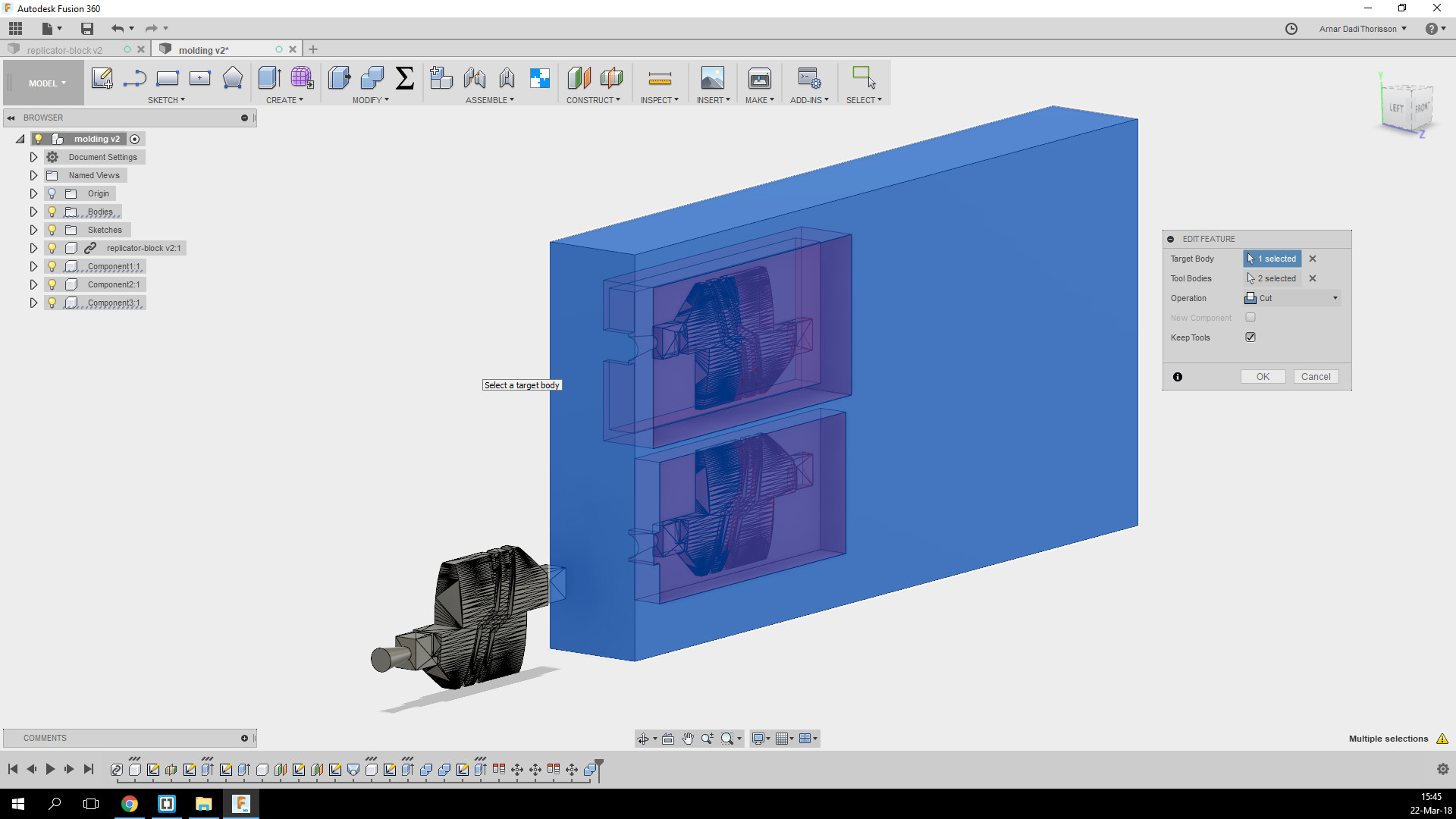Toggle visibility of Component2:1
Viewport: 1456px width, 819px height.
click(52, 284)
